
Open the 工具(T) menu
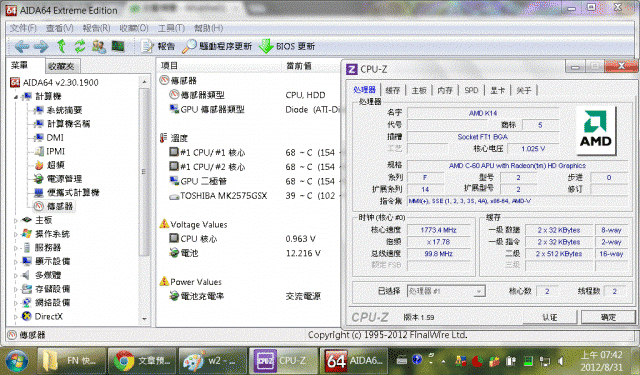(171, 28)
